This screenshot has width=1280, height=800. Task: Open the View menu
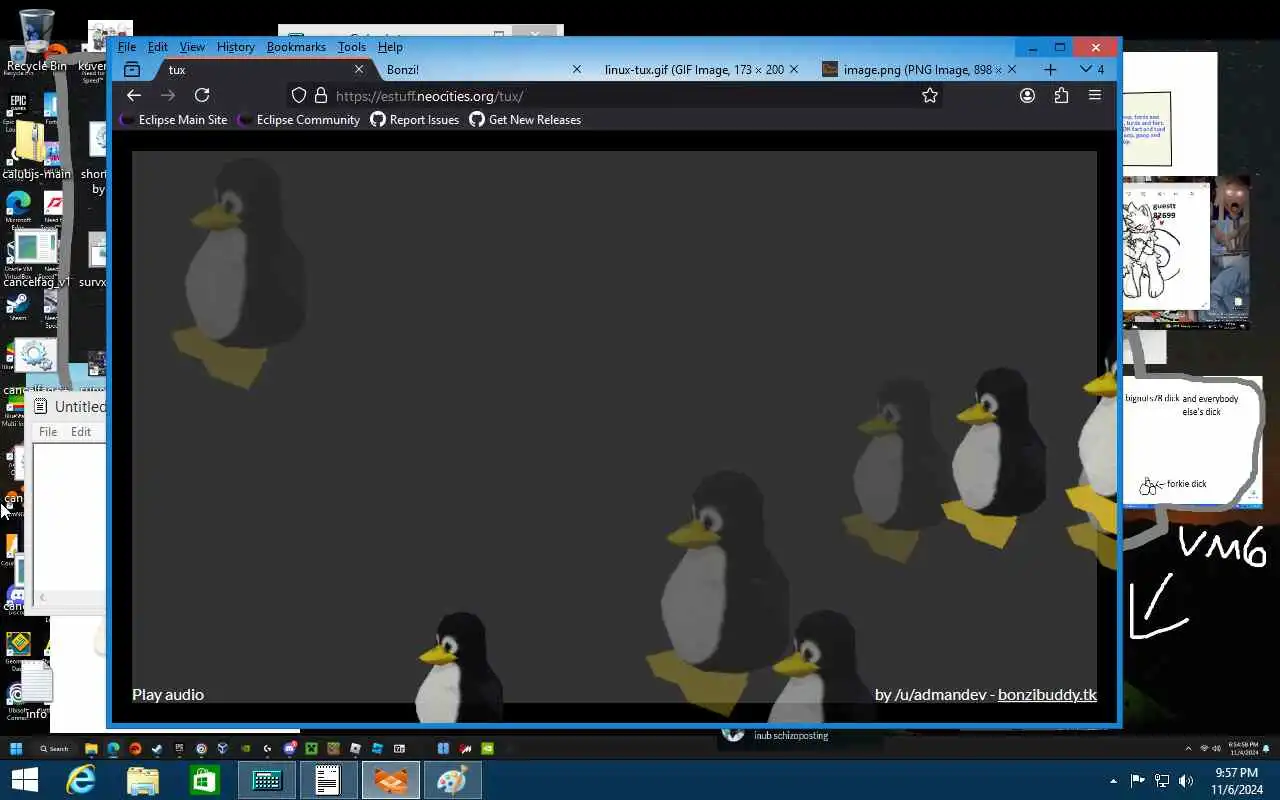pos(192,47)
